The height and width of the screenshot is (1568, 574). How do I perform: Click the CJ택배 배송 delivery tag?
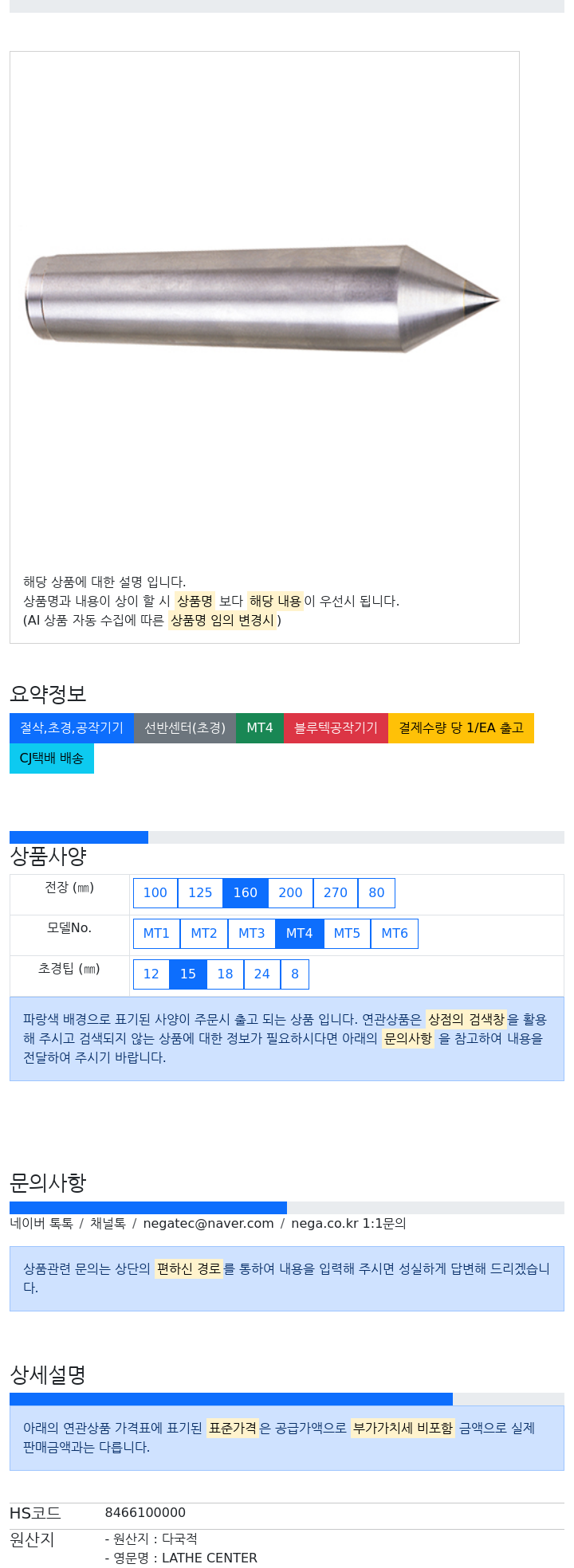[x=52, y=759]
